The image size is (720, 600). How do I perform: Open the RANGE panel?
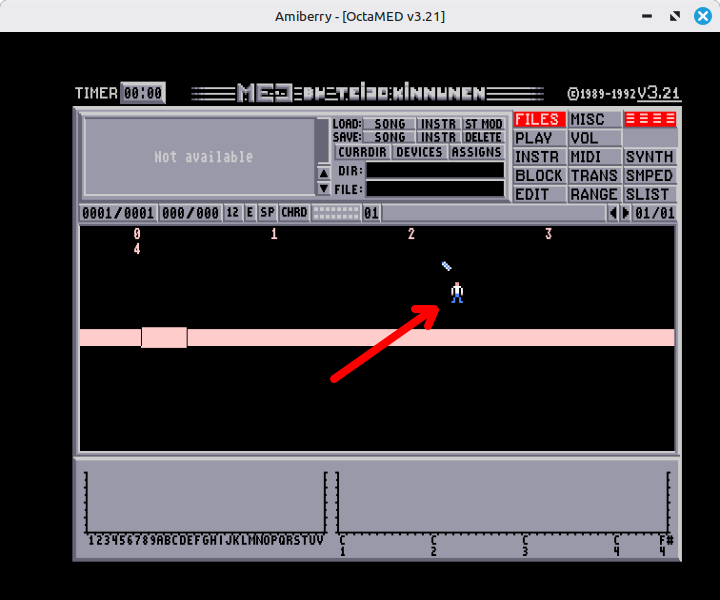pos(594,195)
